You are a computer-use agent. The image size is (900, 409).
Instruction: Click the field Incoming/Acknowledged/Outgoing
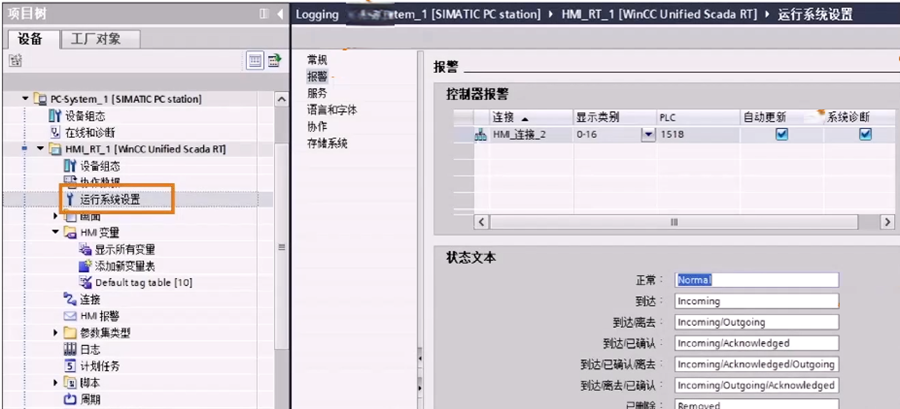[757, 364]
